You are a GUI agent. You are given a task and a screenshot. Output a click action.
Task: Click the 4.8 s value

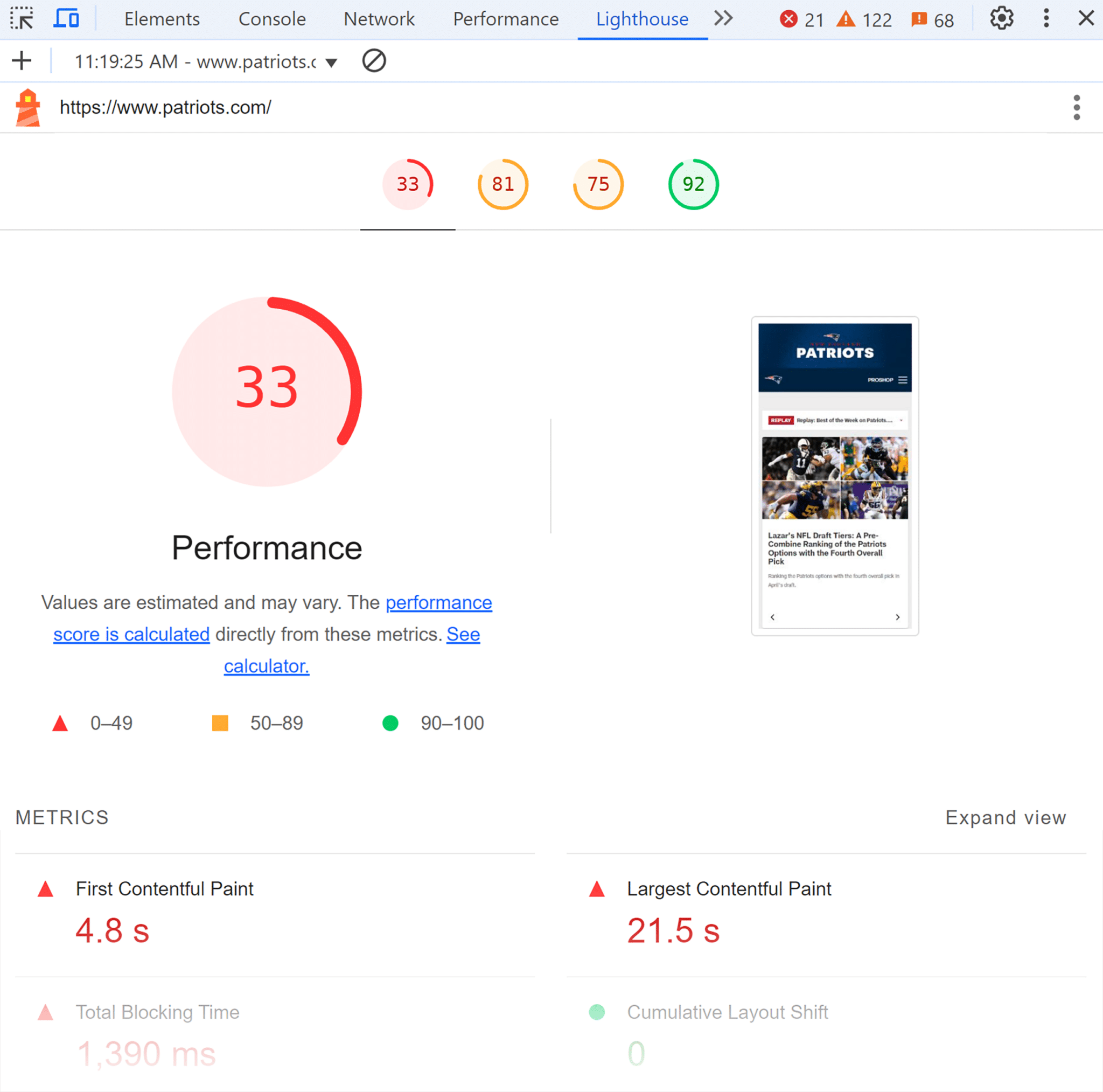pyautogui.click(x=113, y=931)
